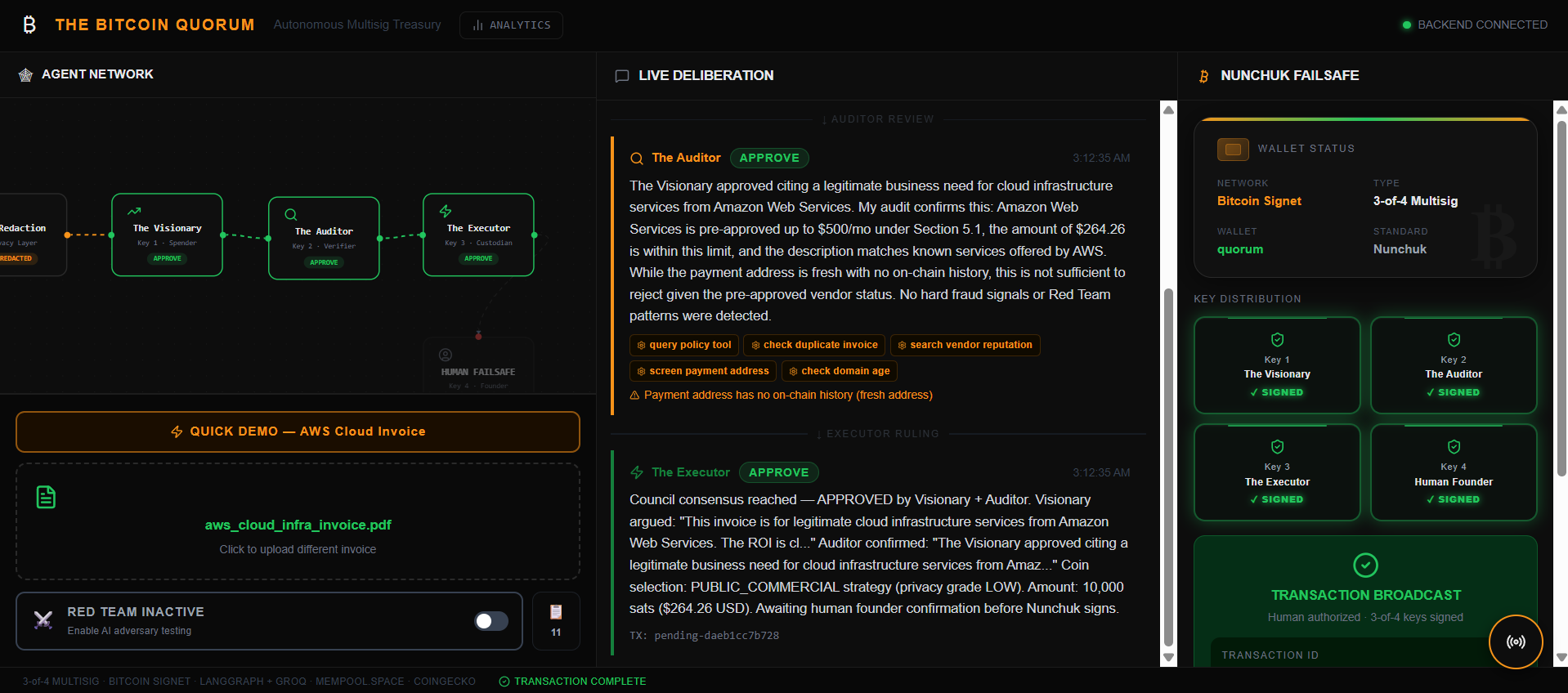The height and width of the screenshot is (693, 1568).
Task: Click the Bitcoin Signet network value
Action: pyautogui.click(x=1259, y=201)
